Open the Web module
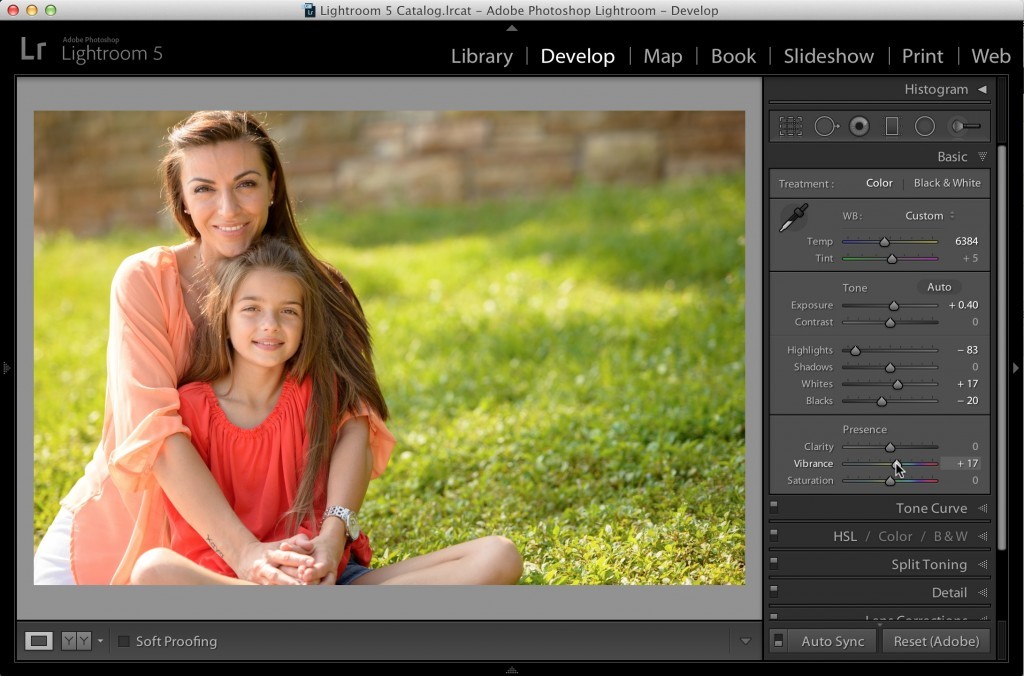The width and height of the screenshot is (1024, 676). click(x=991, y=56)
